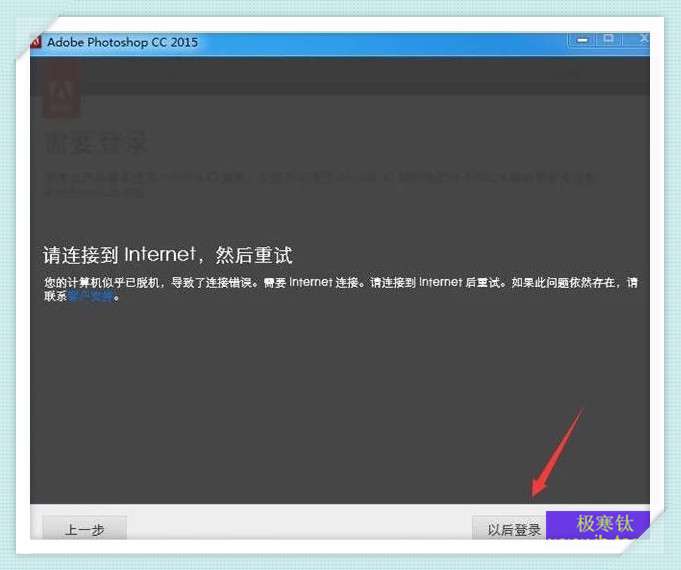Minimize the Adobe Photoshop CC 2015 window

pyautogui.click(x=582, y=40)
